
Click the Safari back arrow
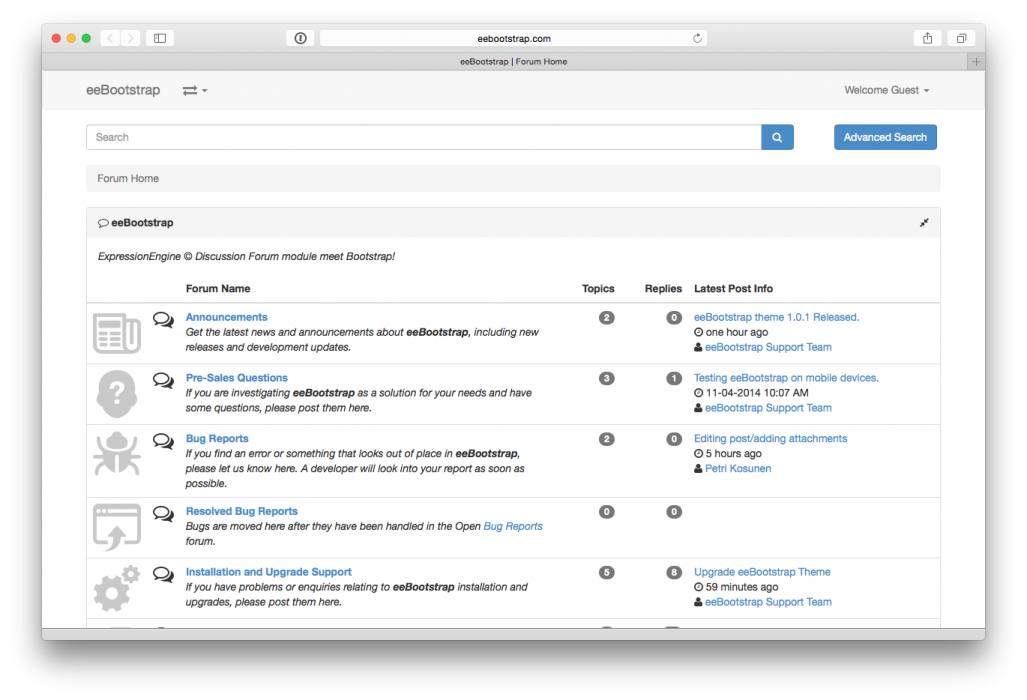tap(110, 39)
